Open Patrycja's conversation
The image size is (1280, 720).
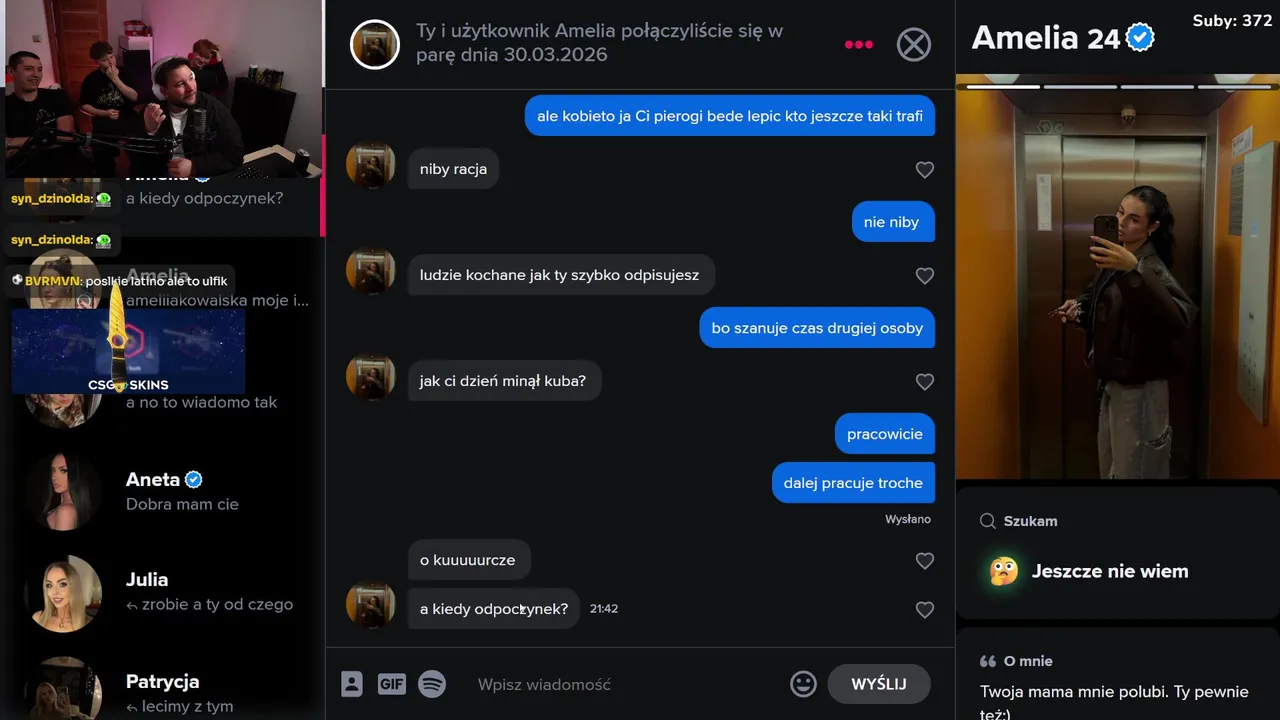click(x=165, y=690)
